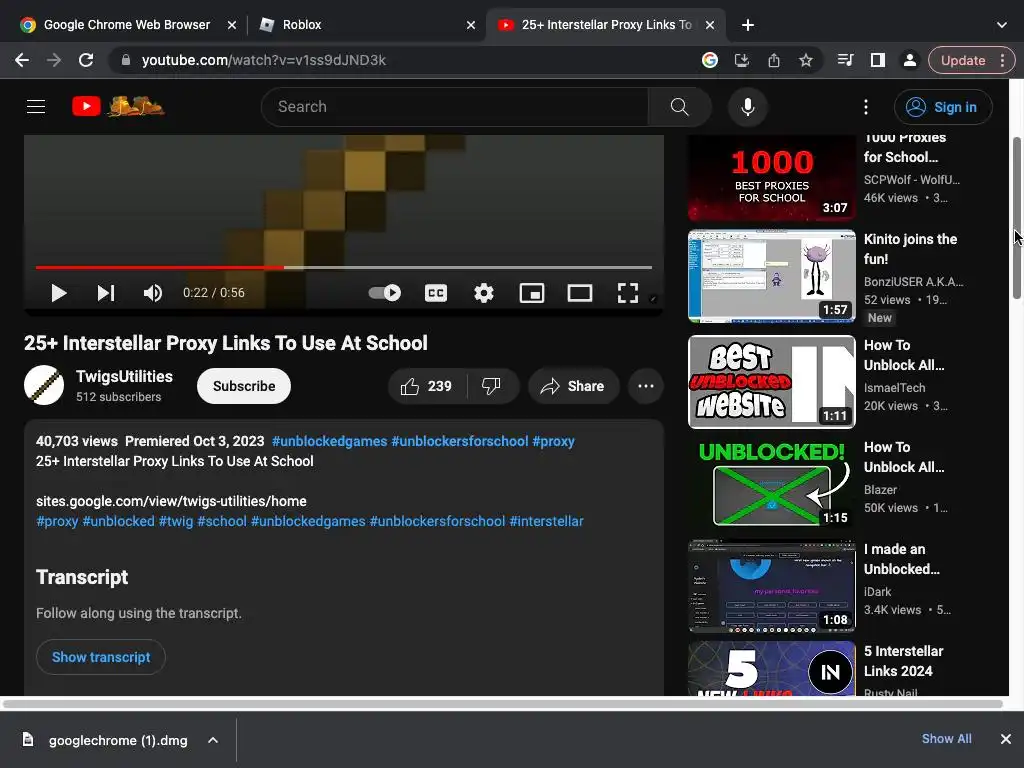Open YouTube settings three-dot menu
The width and height of the screenshot is (1024, 768).
[x=866, y=106]
